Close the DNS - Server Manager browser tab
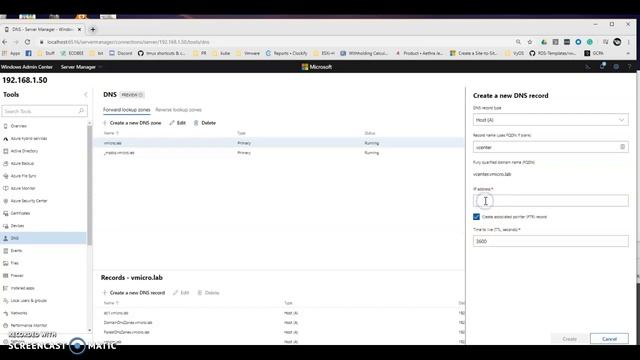 click(x=80, y=29)
